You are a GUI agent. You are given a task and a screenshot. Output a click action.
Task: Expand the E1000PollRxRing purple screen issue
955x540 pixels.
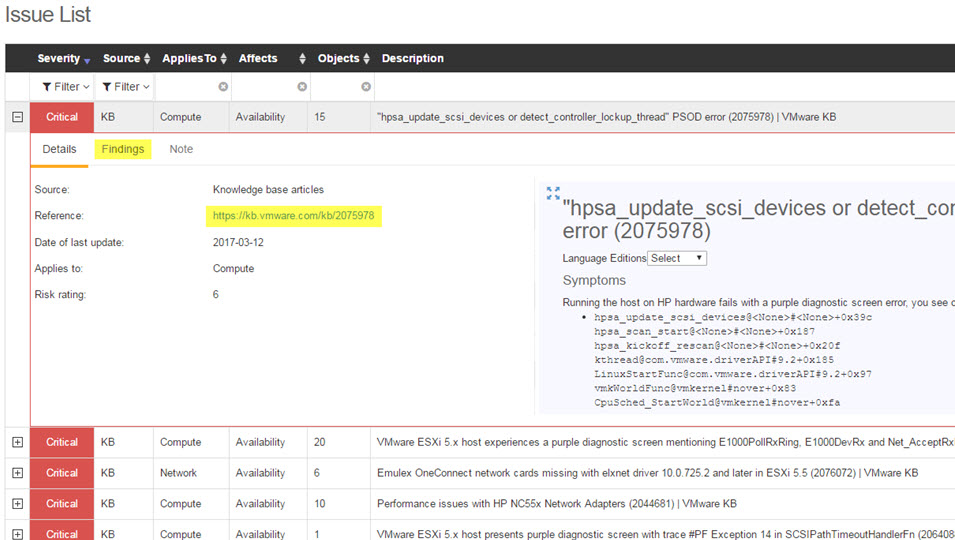coord(17,442)
